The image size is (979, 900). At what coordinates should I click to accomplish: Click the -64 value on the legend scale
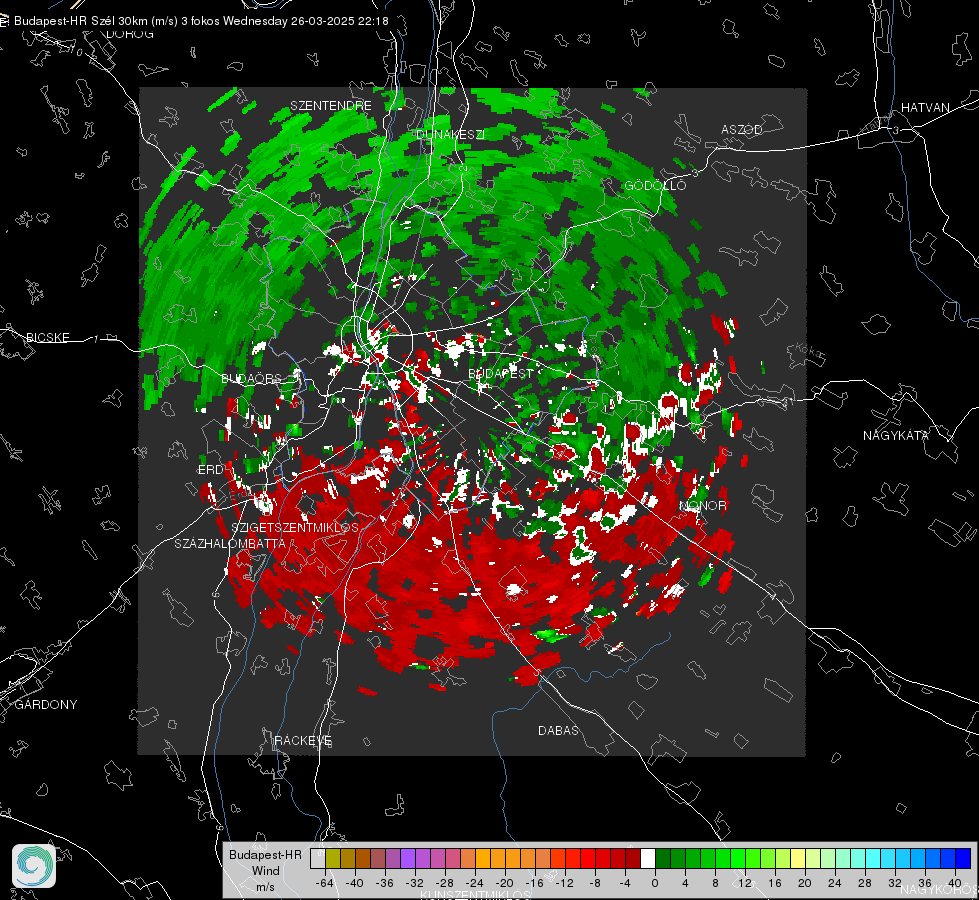(325, 883)
